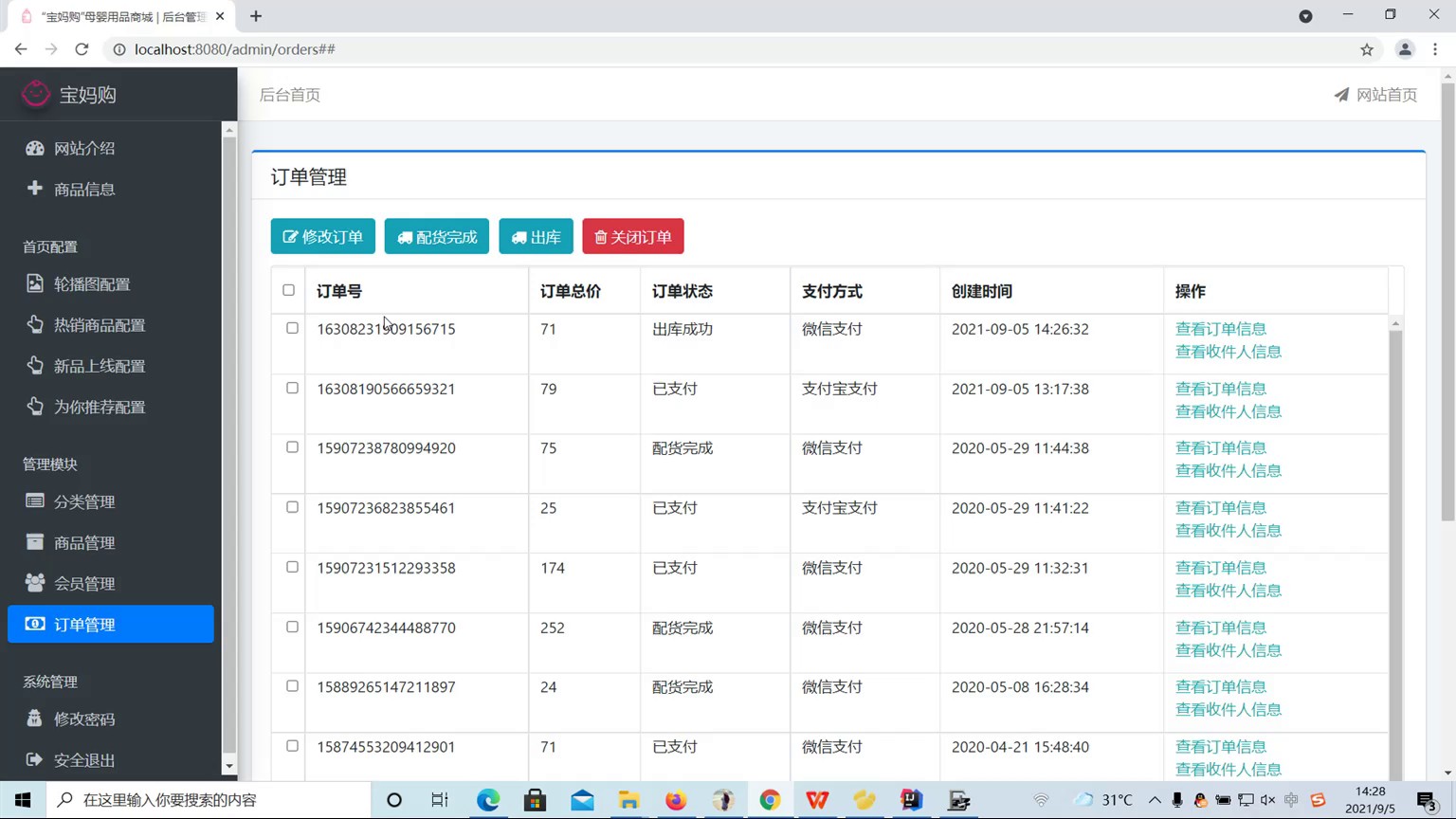Open Firefox from the taskbar
The image size is (1456, 819).
pos(676,800)
